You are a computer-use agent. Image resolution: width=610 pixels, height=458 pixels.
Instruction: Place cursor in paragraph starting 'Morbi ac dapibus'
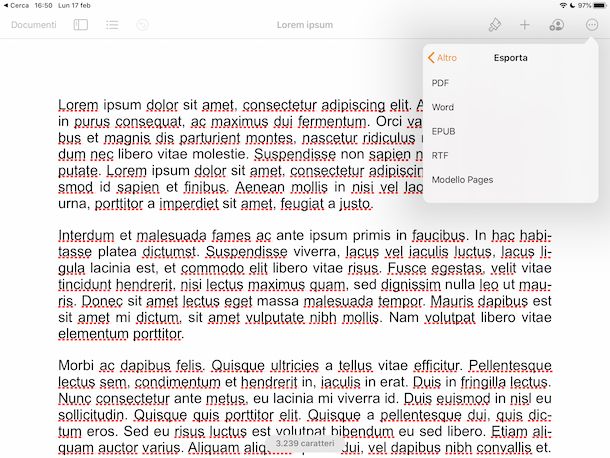click(x=305, y=406)
